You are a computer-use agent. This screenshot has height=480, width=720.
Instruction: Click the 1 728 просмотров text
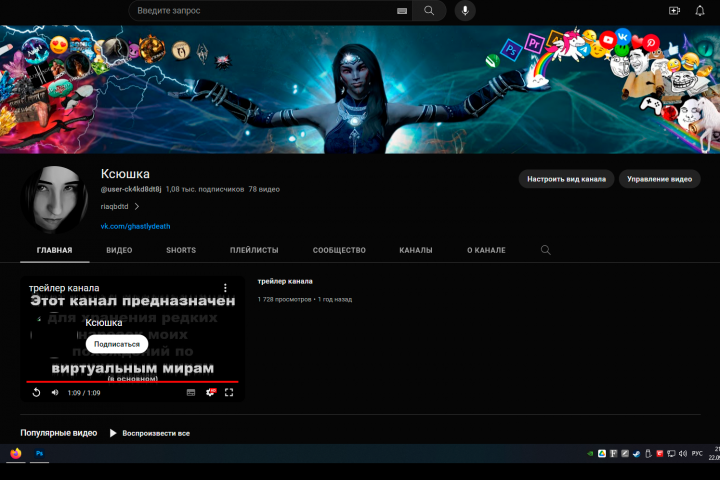(x=284, y=299)
